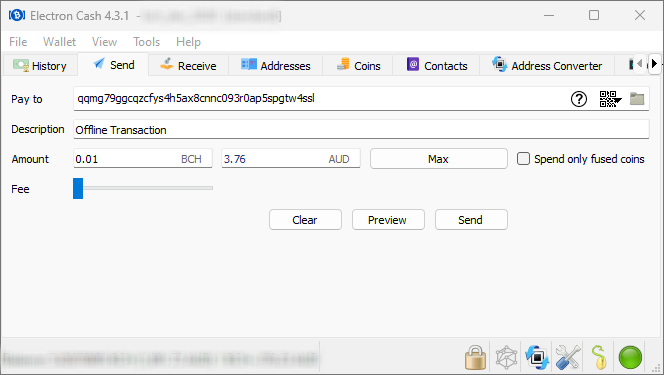The height and width of the screenshot is (375, 664).
Task: Maximize the Electron Cash window
Action: coord(594,15)
